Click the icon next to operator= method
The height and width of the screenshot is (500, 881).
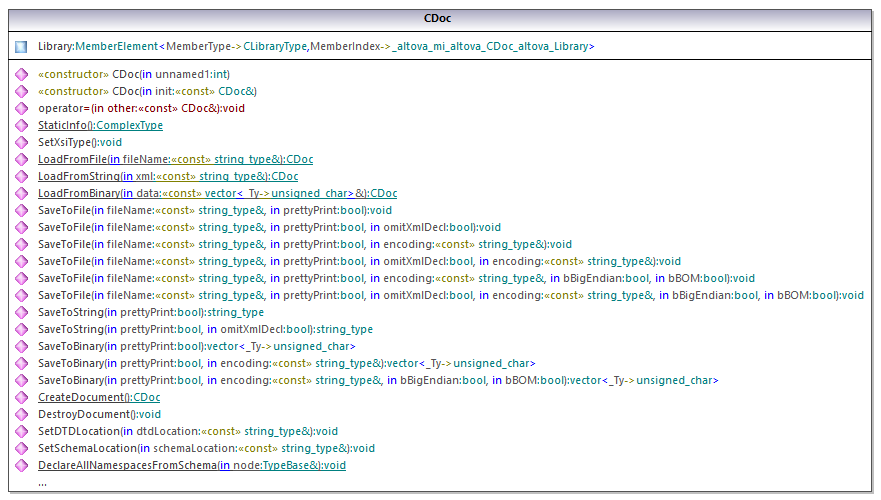21,108
